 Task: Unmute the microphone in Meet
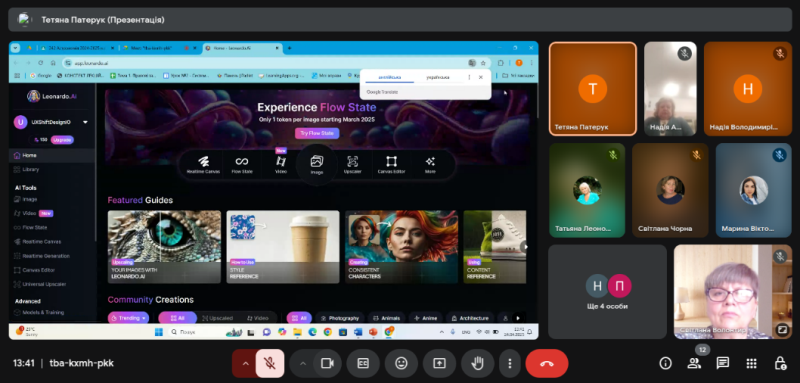pos(270,363)
